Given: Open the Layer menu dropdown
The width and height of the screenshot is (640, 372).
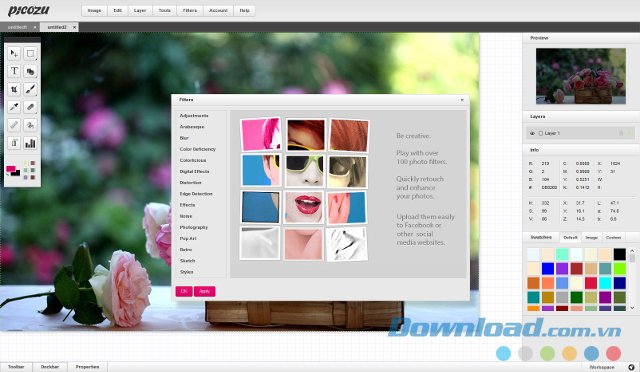Looking at the screenshot, I should (140, 11).
